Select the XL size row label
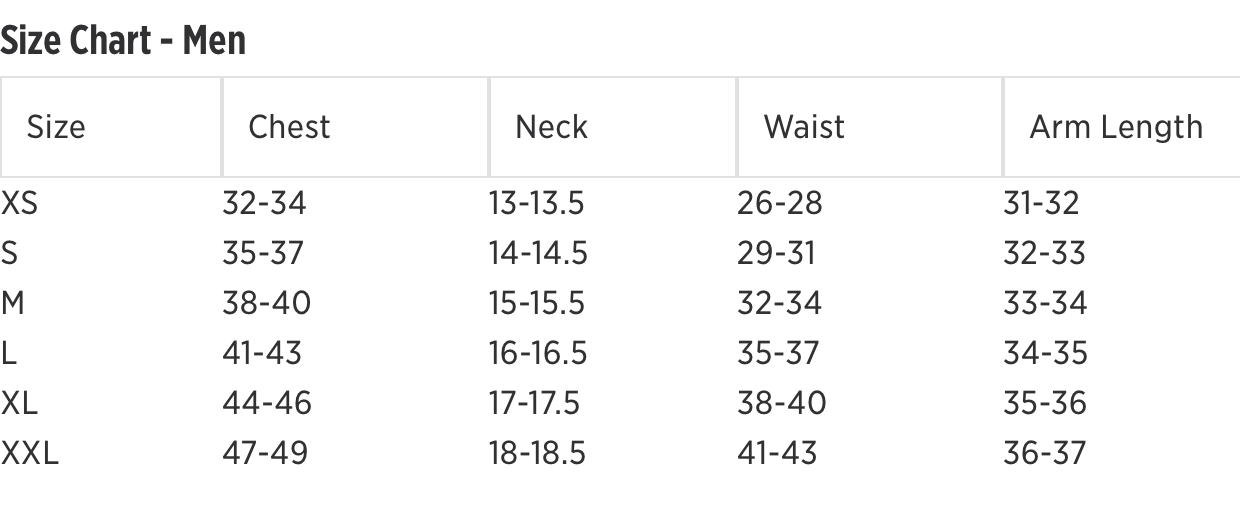 pos(19,403)
